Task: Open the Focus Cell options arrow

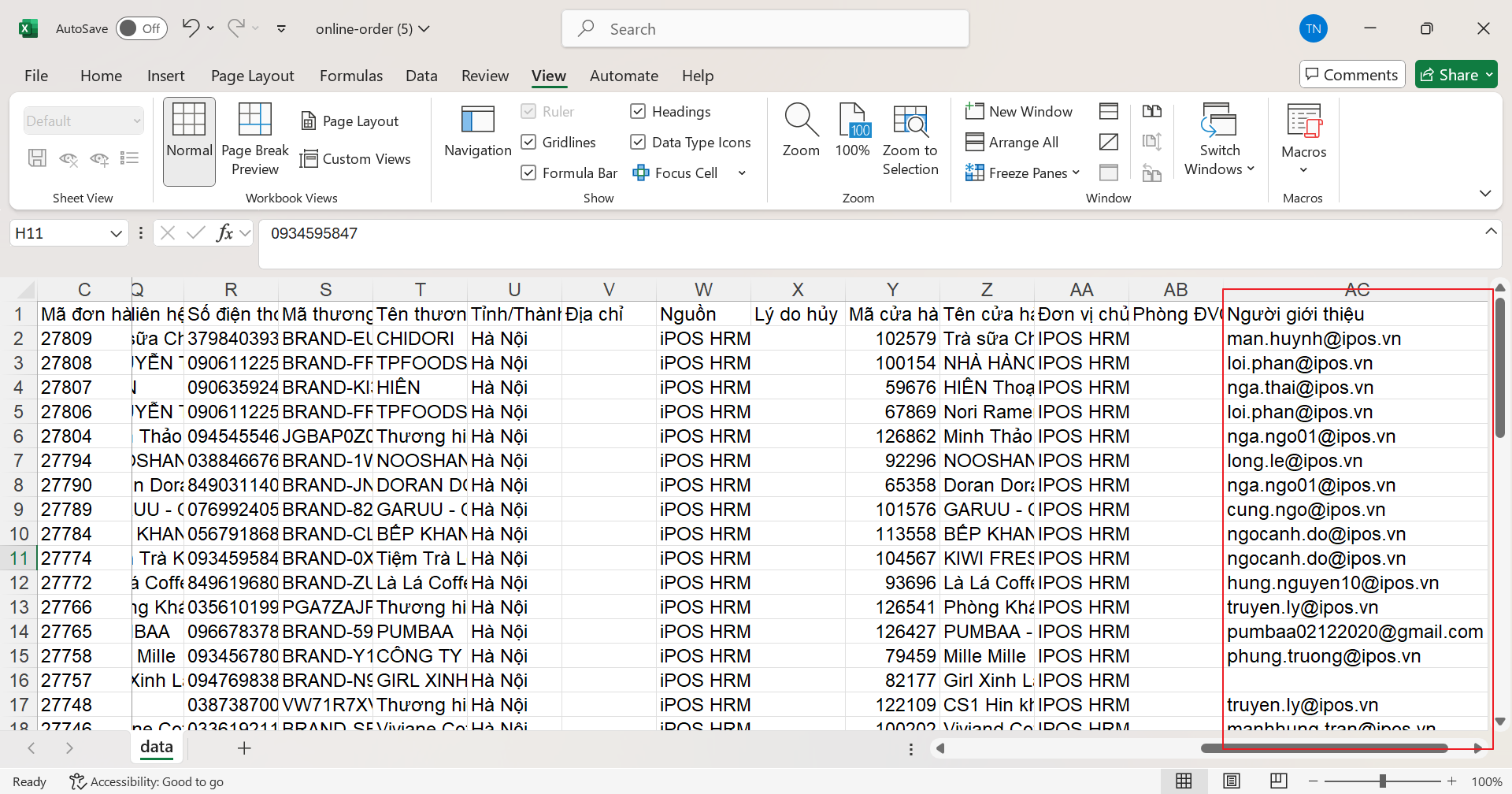Action: point(742,173)
